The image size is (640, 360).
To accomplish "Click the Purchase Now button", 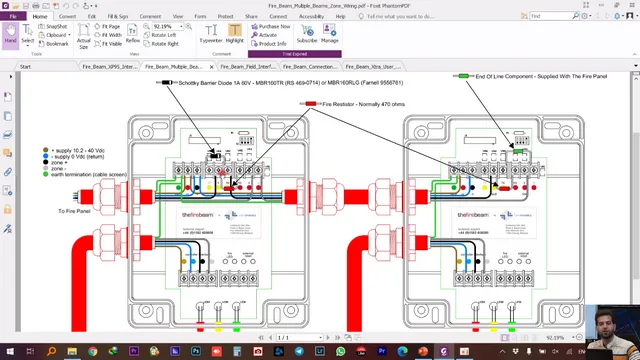I will click(271, 27).
